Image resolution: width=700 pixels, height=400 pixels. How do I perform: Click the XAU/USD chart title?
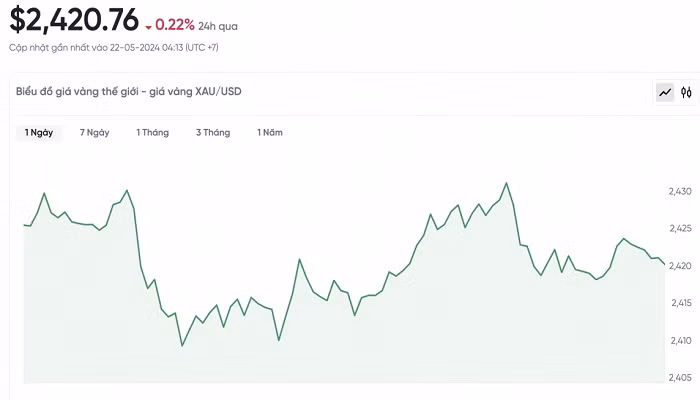click(129, 91)
